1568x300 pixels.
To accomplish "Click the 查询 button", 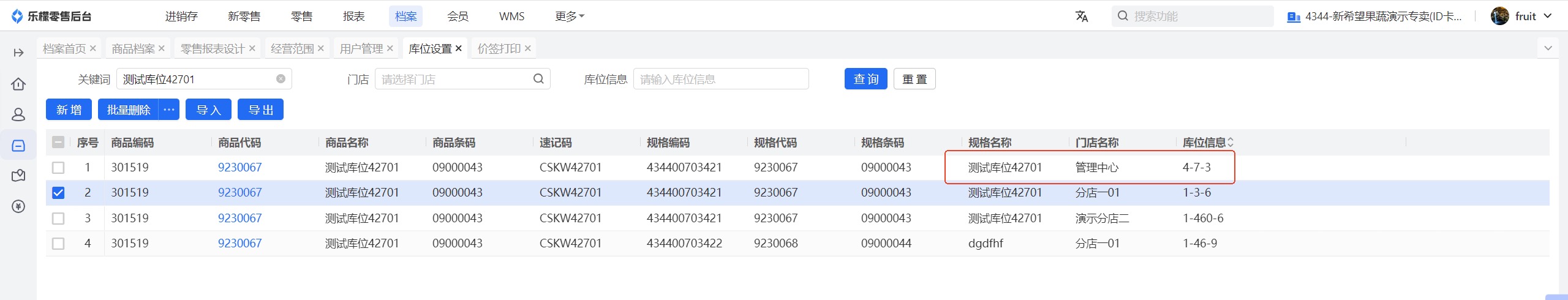I will tap(865, 79).
